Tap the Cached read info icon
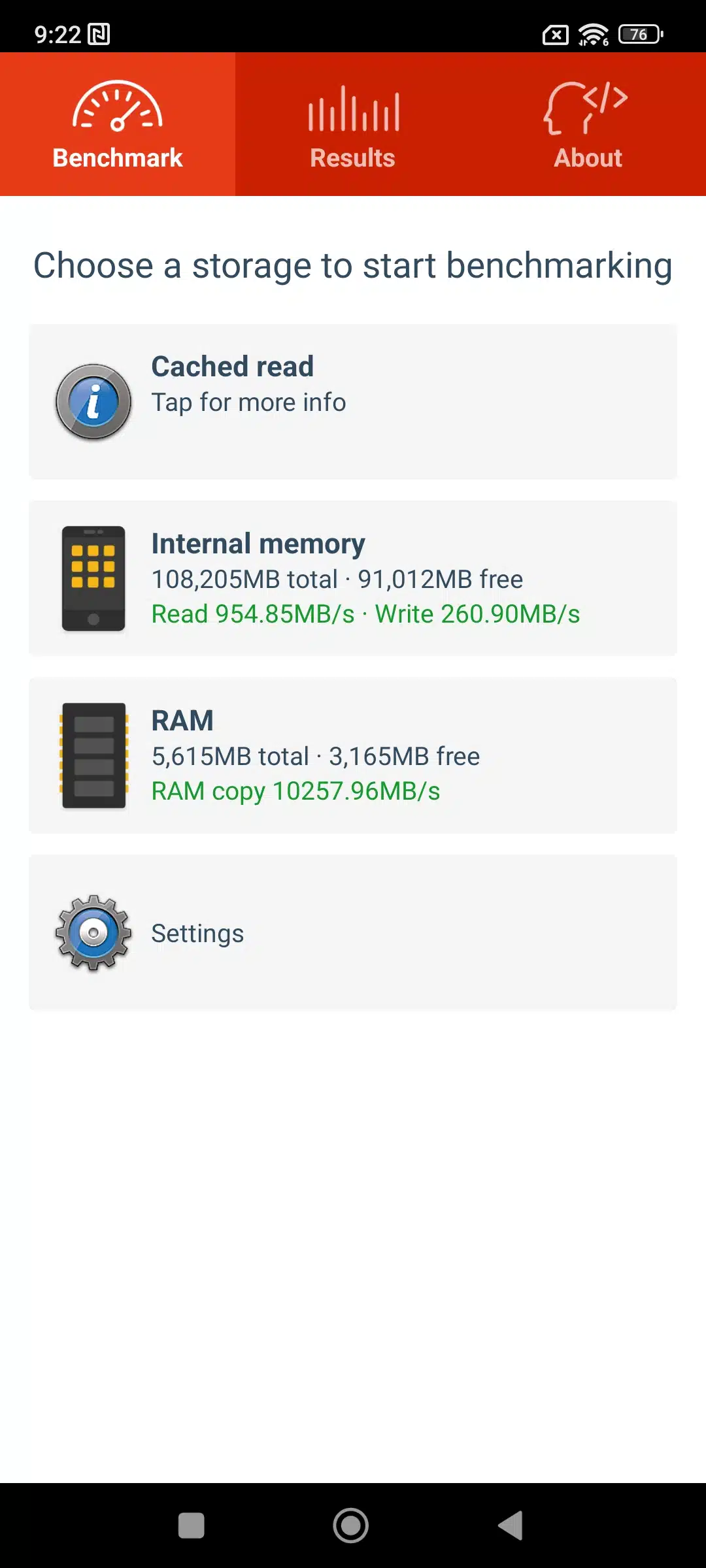 point(93,402)
